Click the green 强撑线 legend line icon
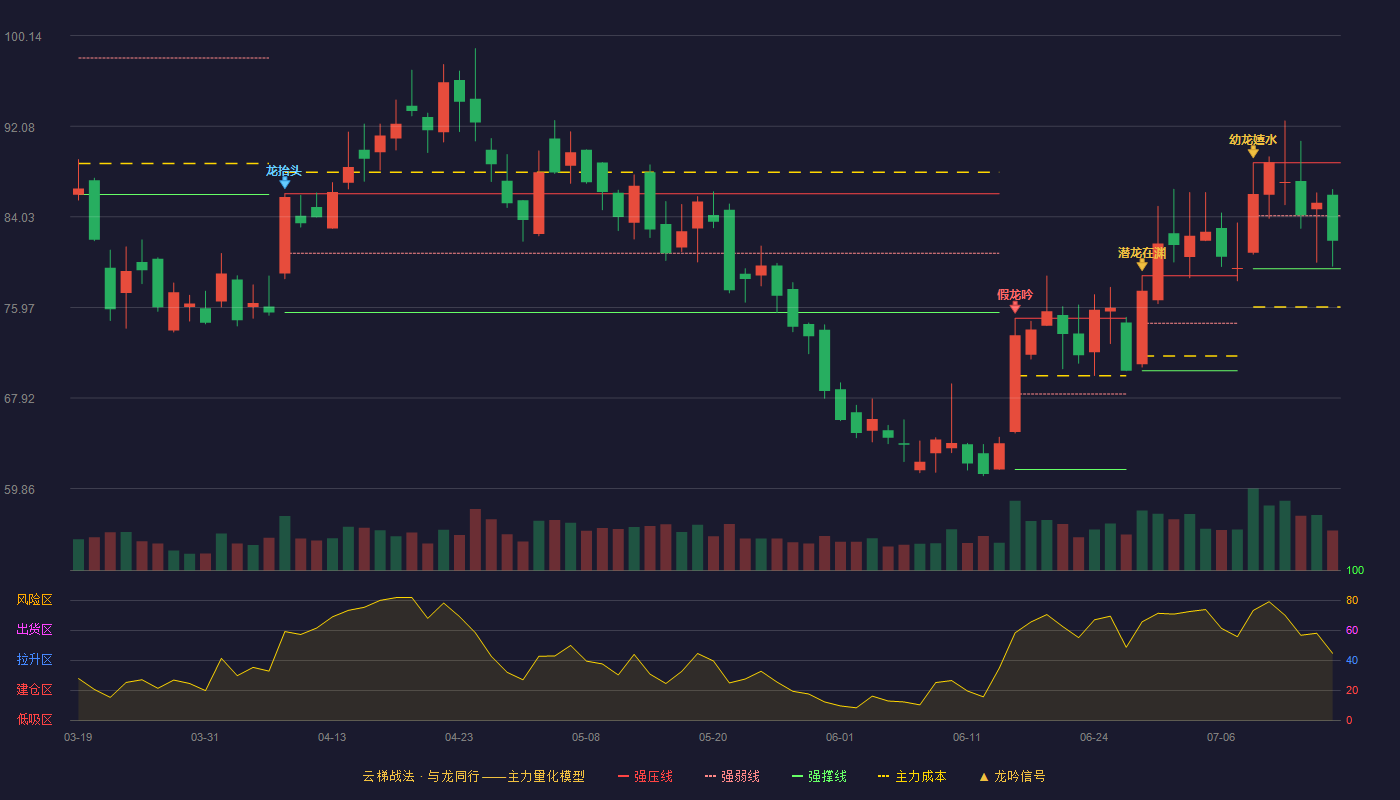Viewport: 1400px width, 800px height. 797,776
